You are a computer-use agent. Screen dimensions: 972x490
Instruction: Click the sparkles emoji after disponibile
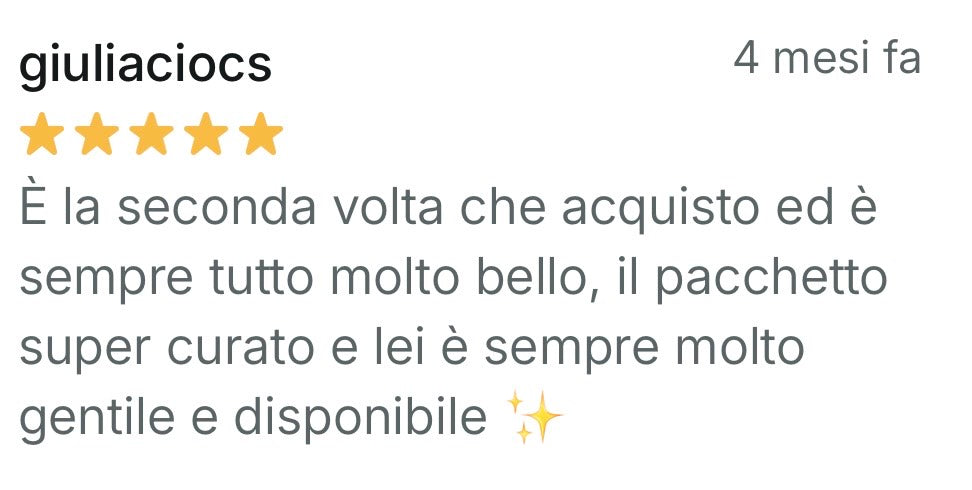tap(534, 417)
